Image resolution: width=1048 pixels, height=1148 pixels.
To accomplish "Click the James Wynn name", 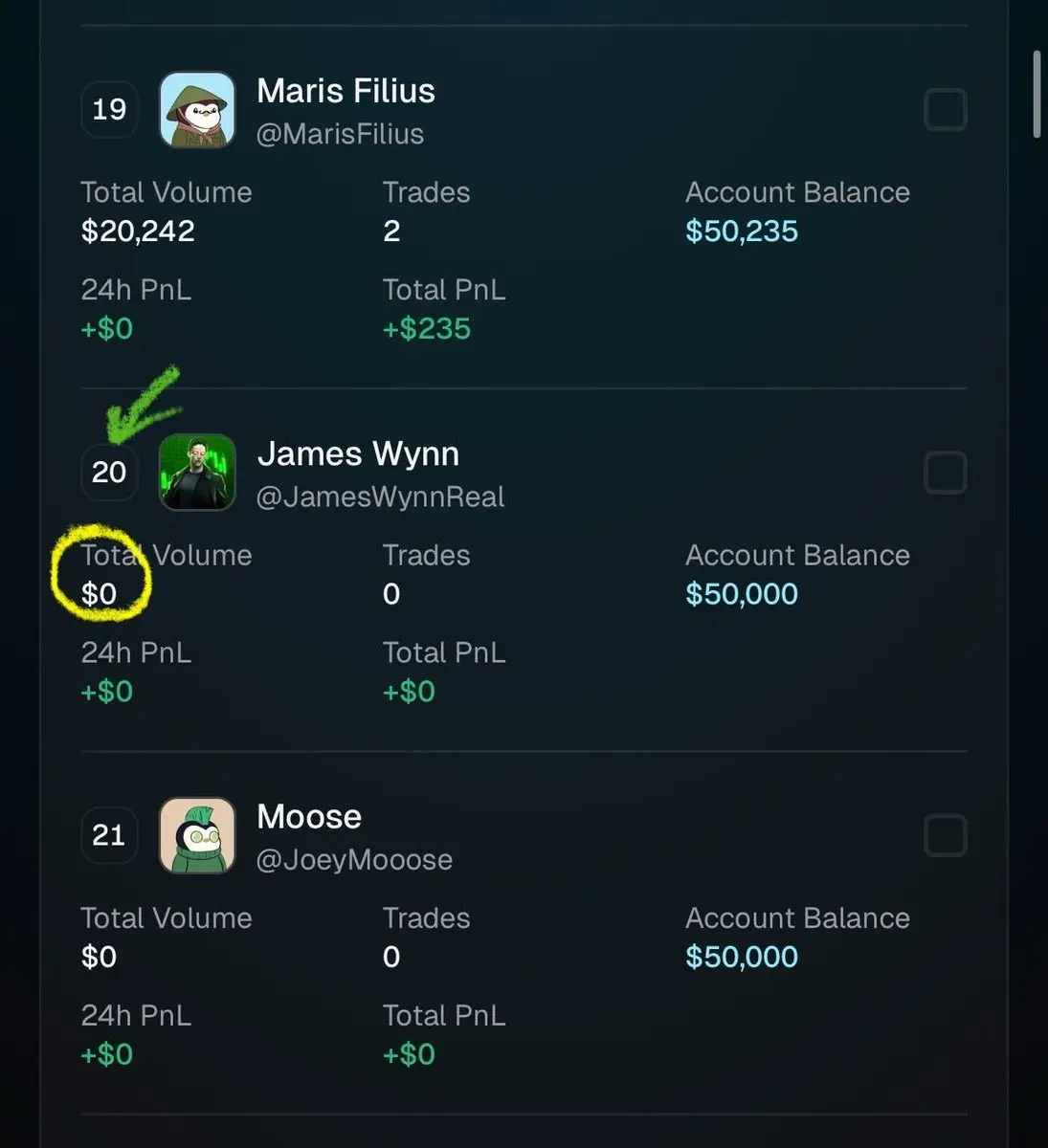I will tap(358, 453).
